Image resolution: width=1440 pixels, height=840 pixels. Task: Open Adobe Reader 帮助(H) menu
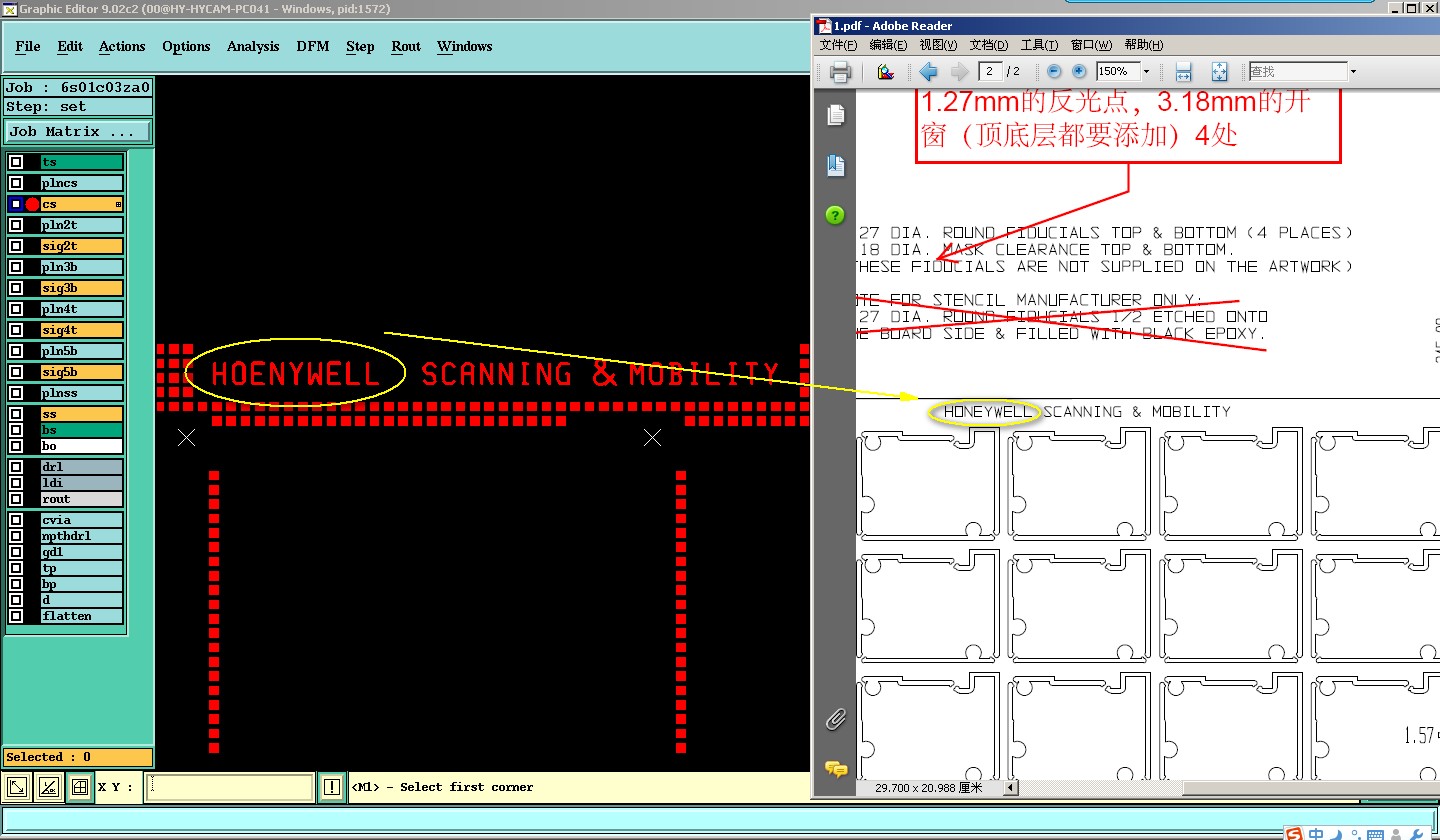[1143, 45]
